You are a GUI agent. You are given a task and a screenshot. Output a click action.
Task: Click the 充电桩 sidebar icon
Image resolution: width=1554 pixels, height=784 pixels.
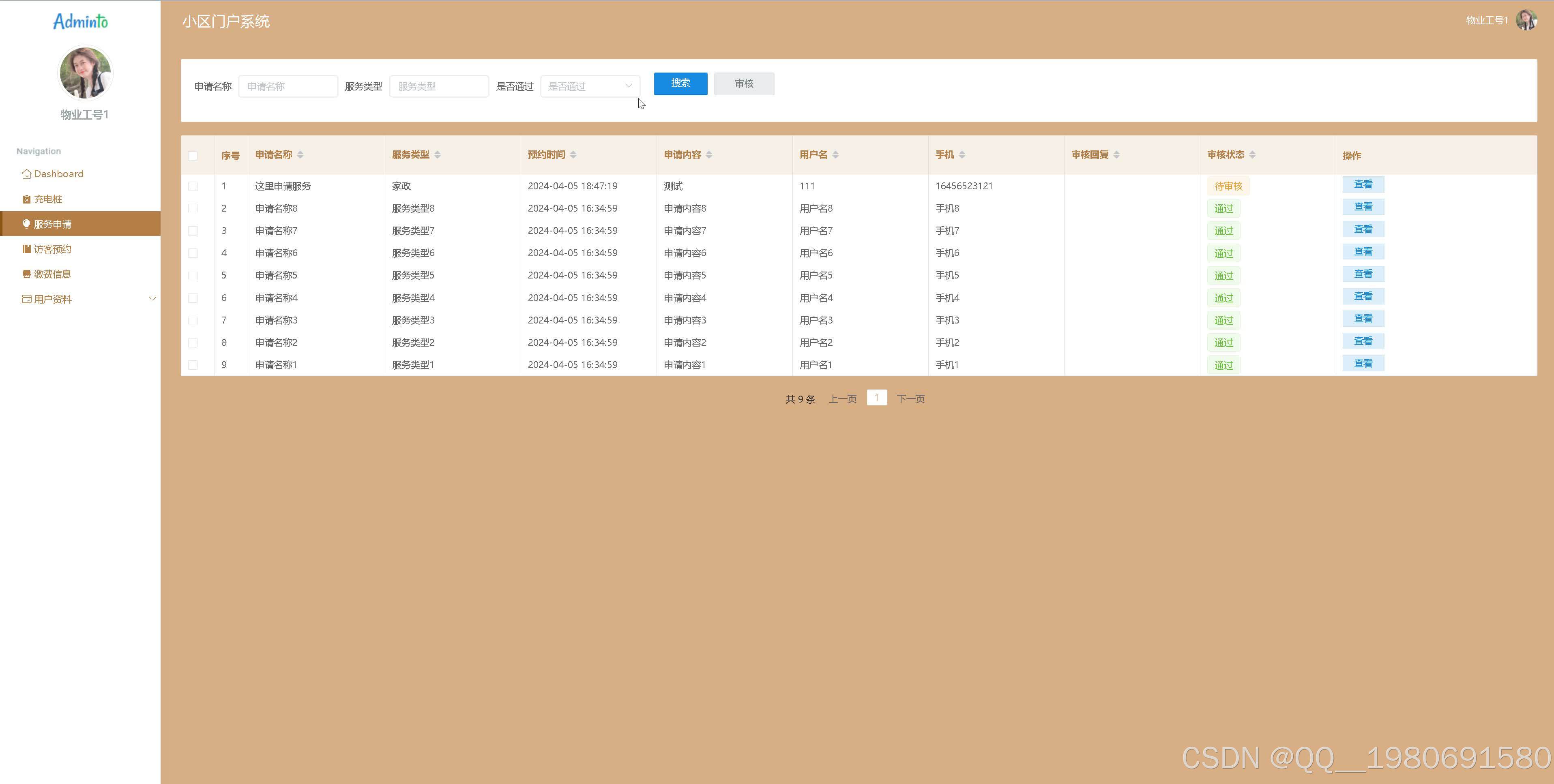[26, 199]
